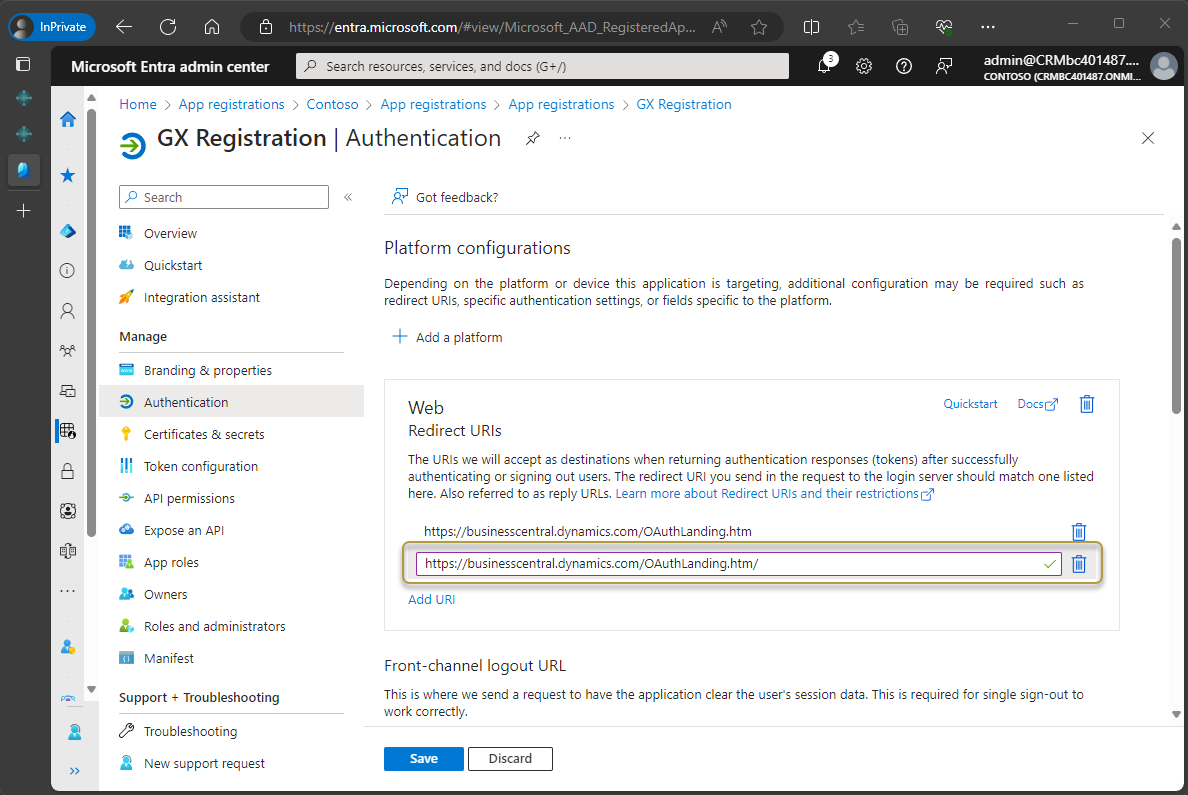
Task: Click inside the new redirect URI input field
Action: [700, 563]
